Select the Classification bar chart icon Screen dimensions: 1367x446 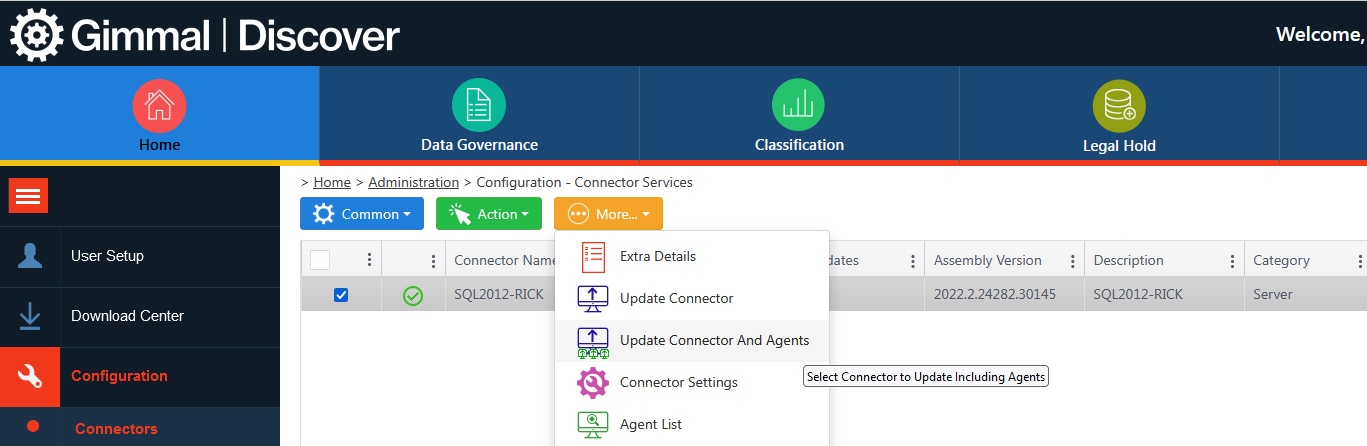coord(799,105)
